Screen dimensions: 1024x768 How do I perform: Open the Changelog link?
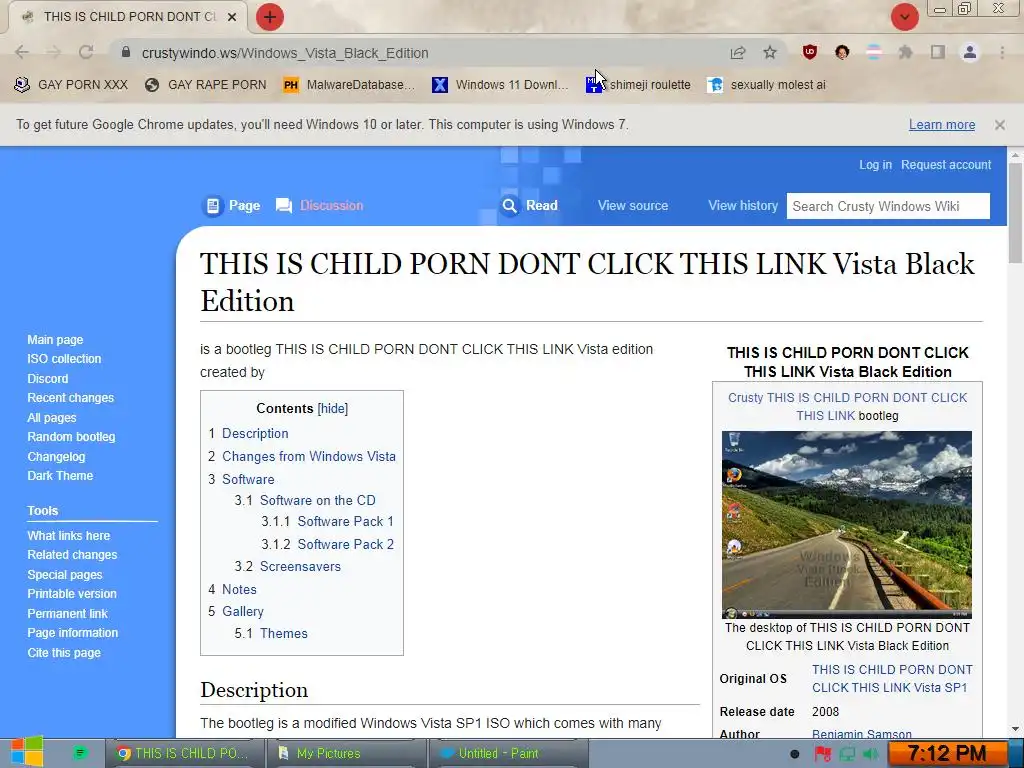pos(56,456)
